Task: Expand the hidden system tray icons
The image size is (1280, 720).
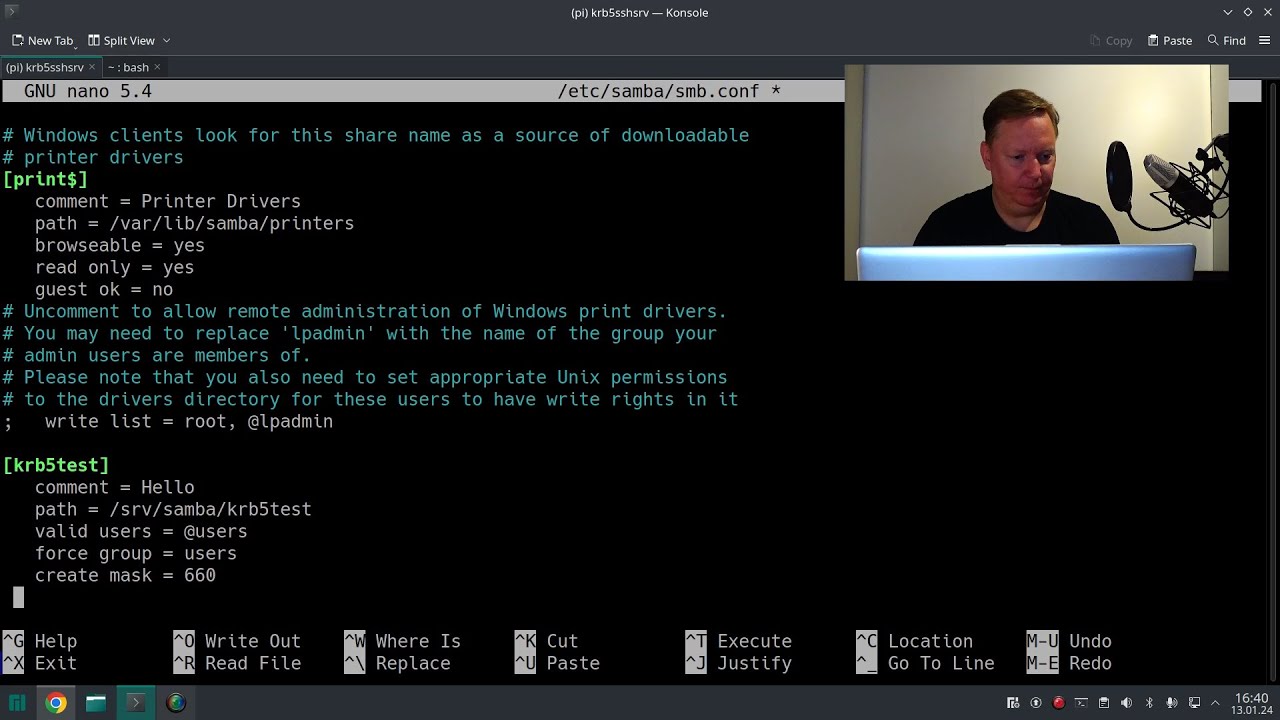Action: pyautogui.click(x=1215, y=703)
